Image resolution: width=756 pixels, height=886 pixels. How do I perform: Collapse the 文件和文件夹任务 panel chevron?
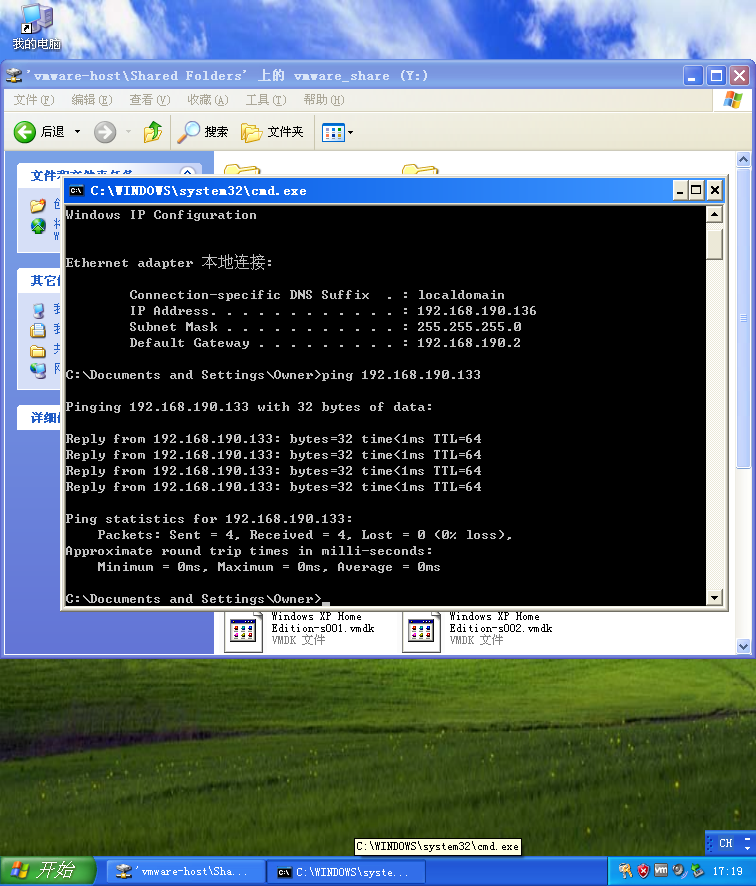click(188, 172)
